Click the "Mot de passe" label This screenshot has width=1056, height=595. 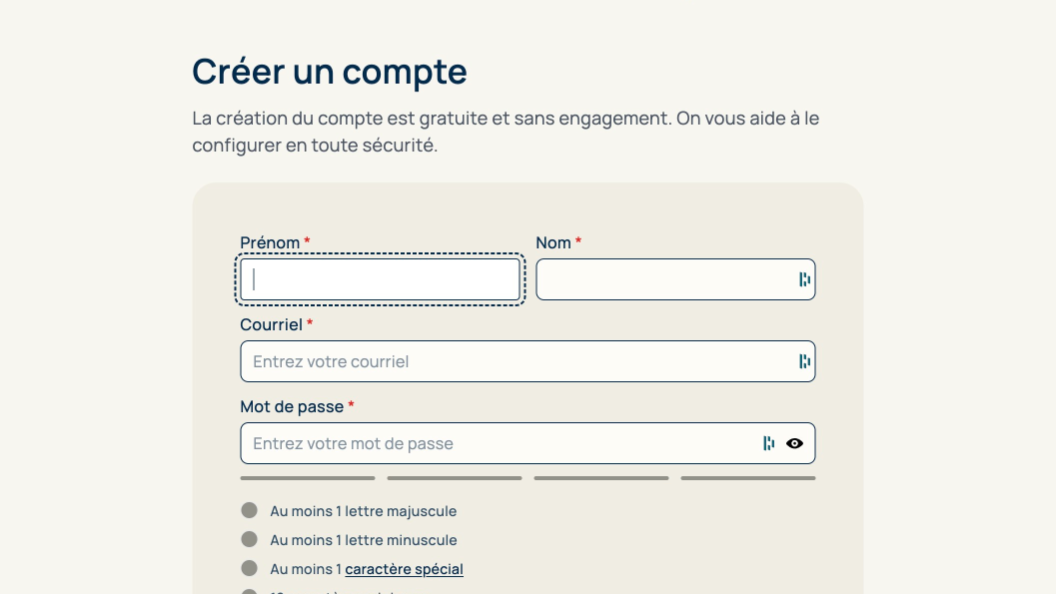[x=292, y=407]
